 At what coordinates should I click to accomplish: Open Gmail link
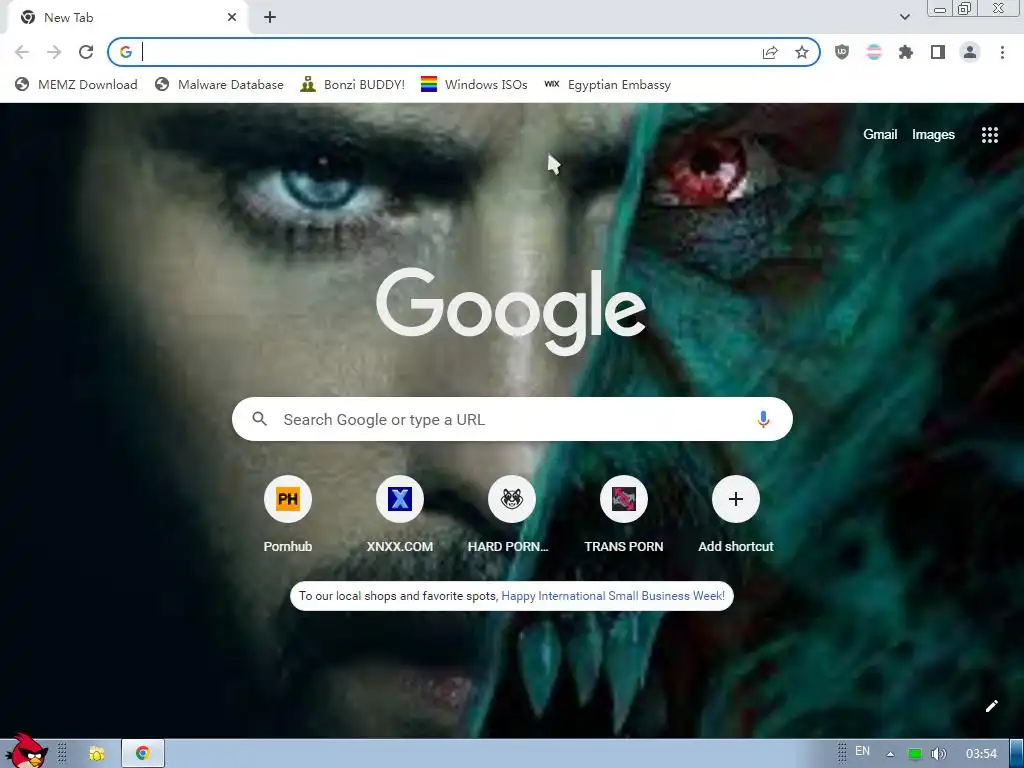[880, 135]
